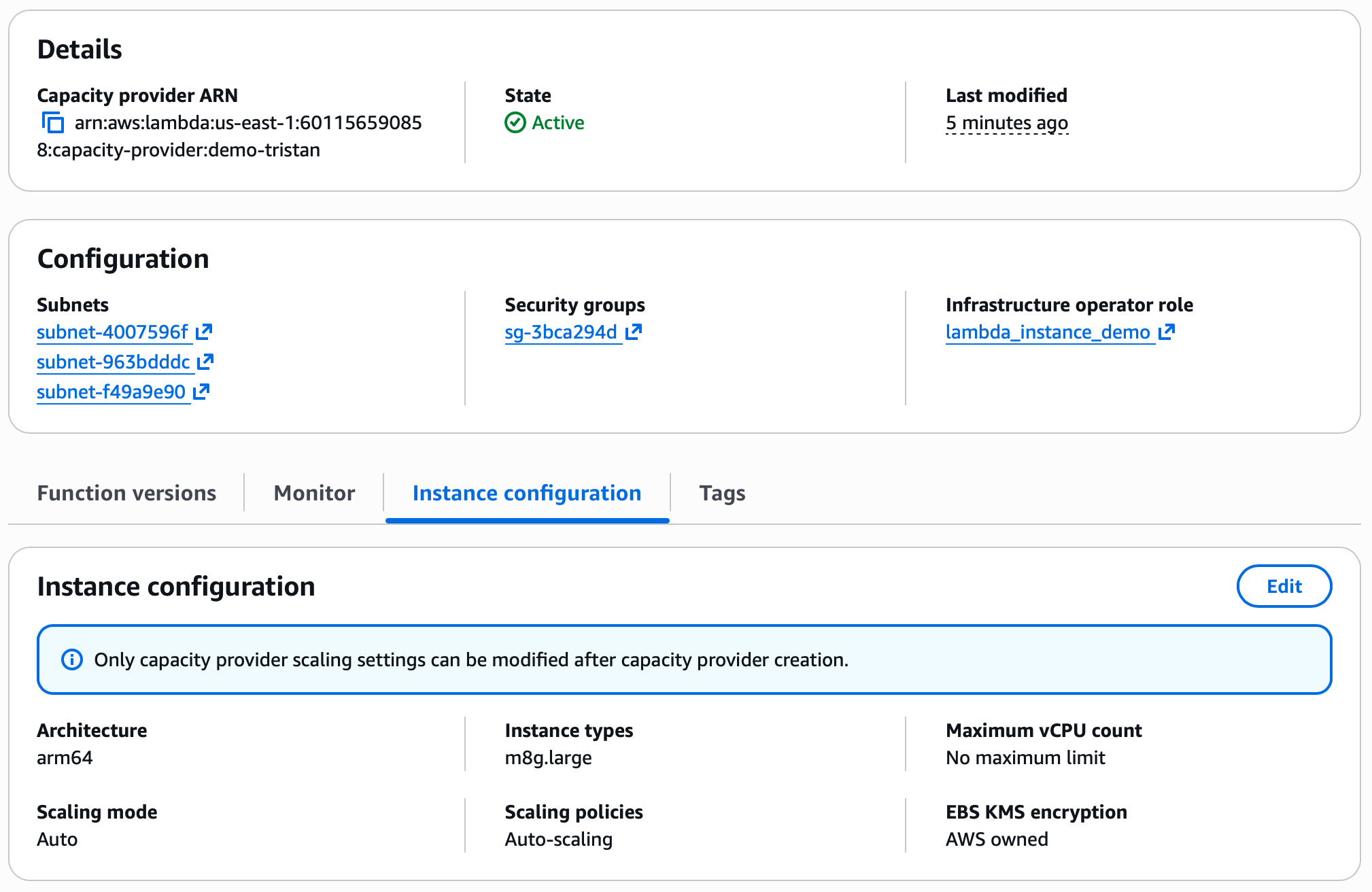The width and height of the screenshot is (1372, 892).
Task: Click the info icon in blue banner
Action: click(72, 659)
